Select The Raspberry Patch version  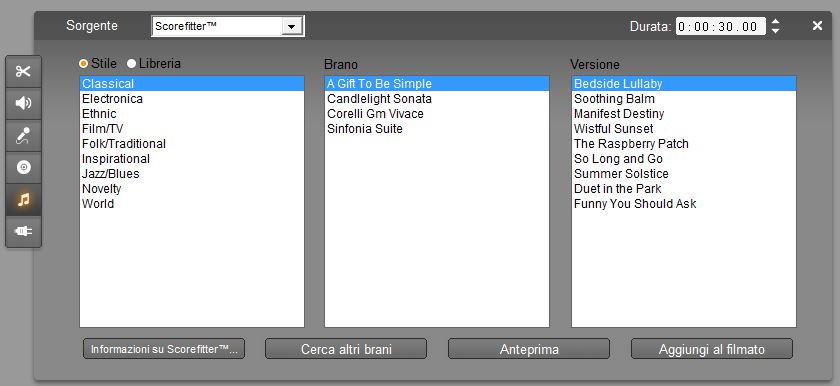[684, 143]
